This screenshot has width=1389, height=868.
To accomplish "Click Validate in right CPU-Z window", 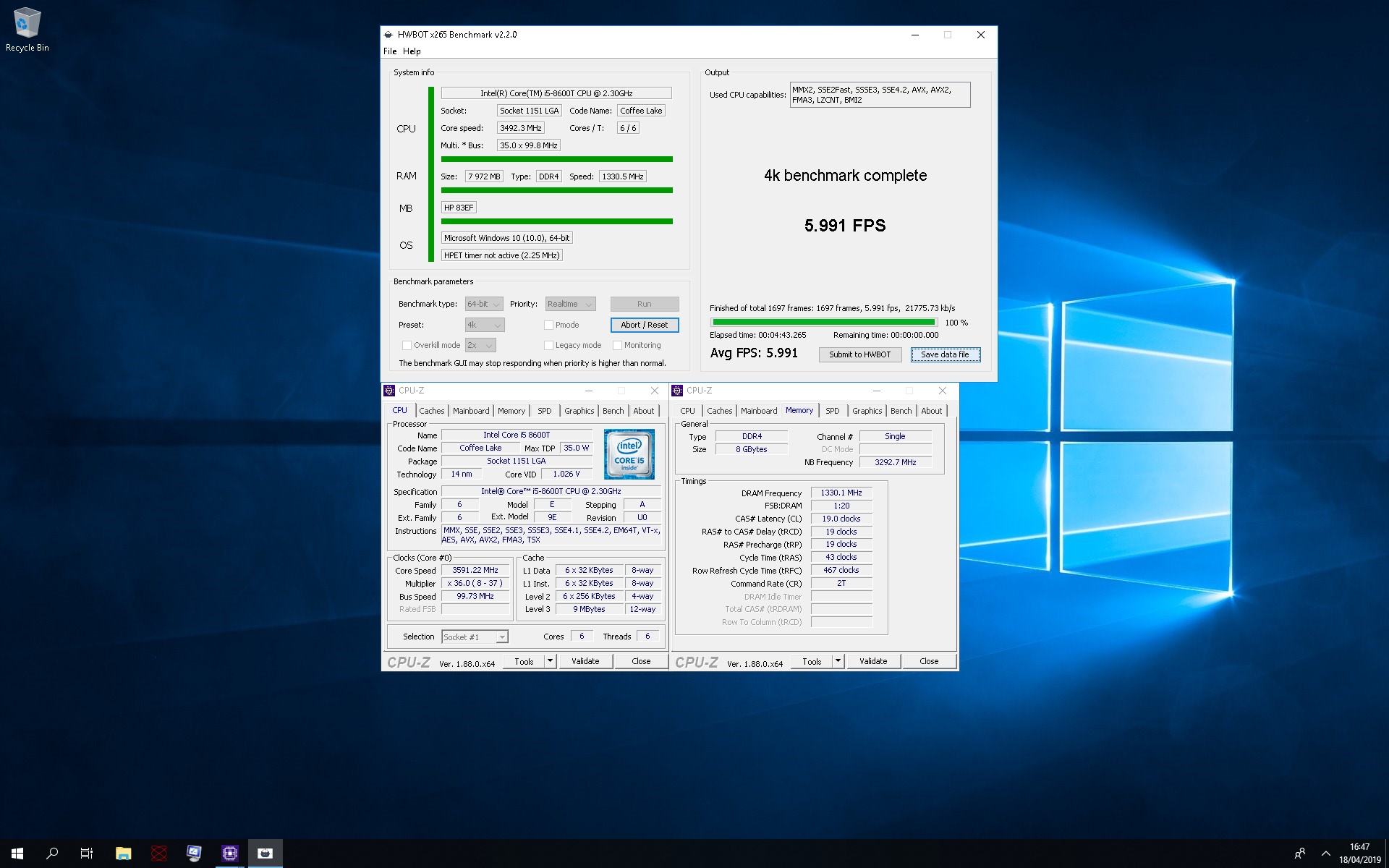I will point(873,661).
